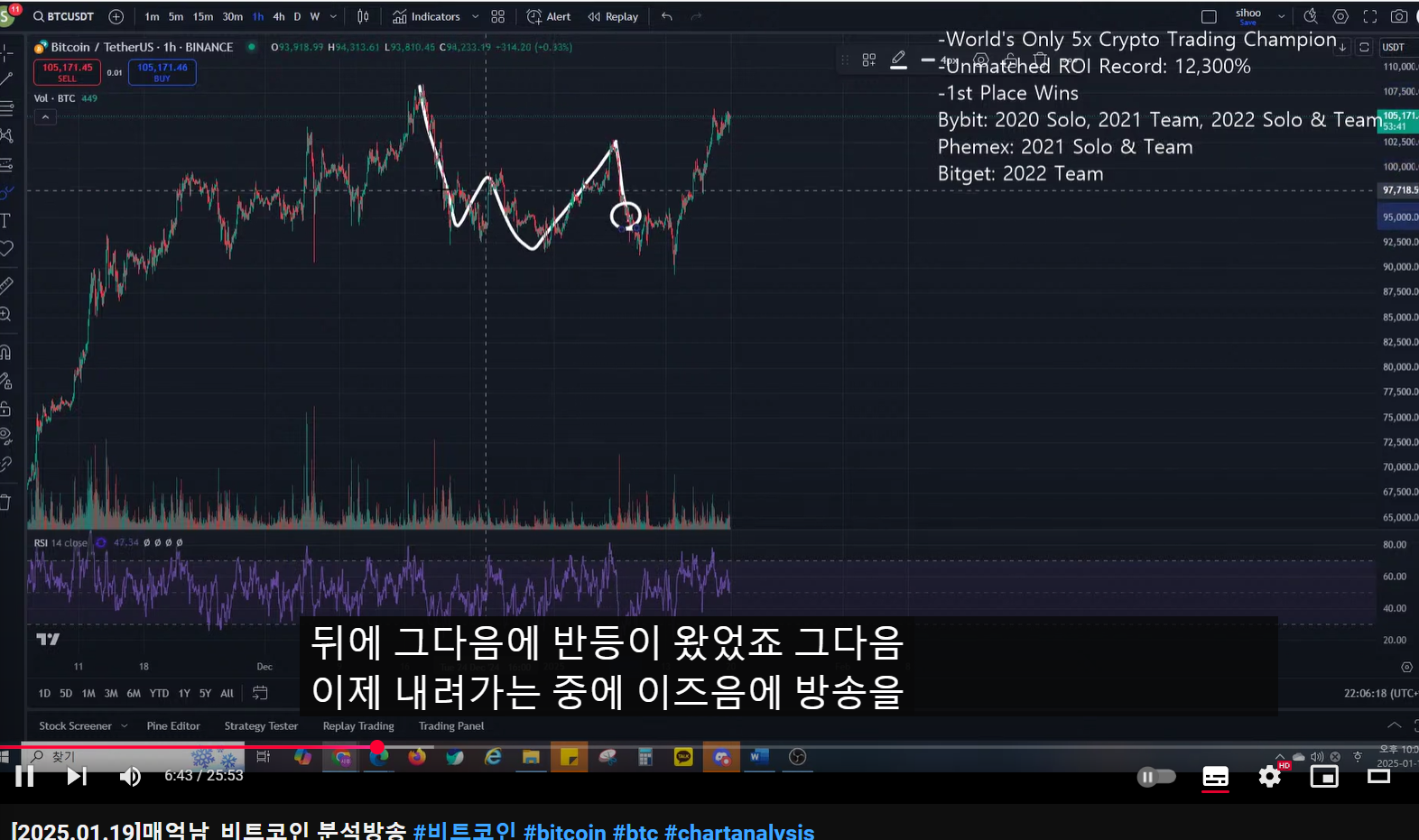Screen dimensions: 1419x840
Task: Toggle the autoplay switch
Action: [1156, 776]
